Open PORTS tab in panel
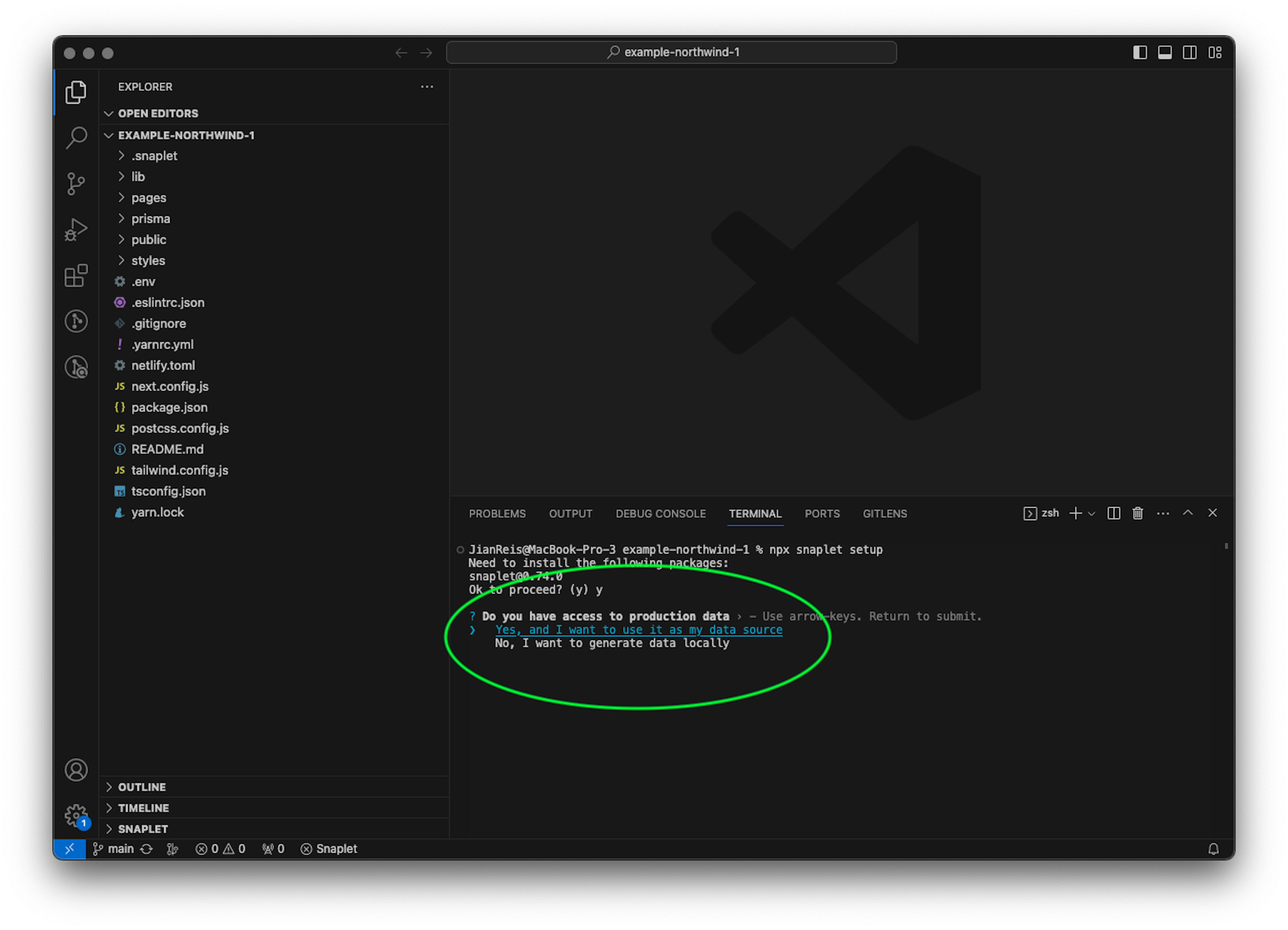Viewport: 1288px width, 930px height. coord(820,513)
